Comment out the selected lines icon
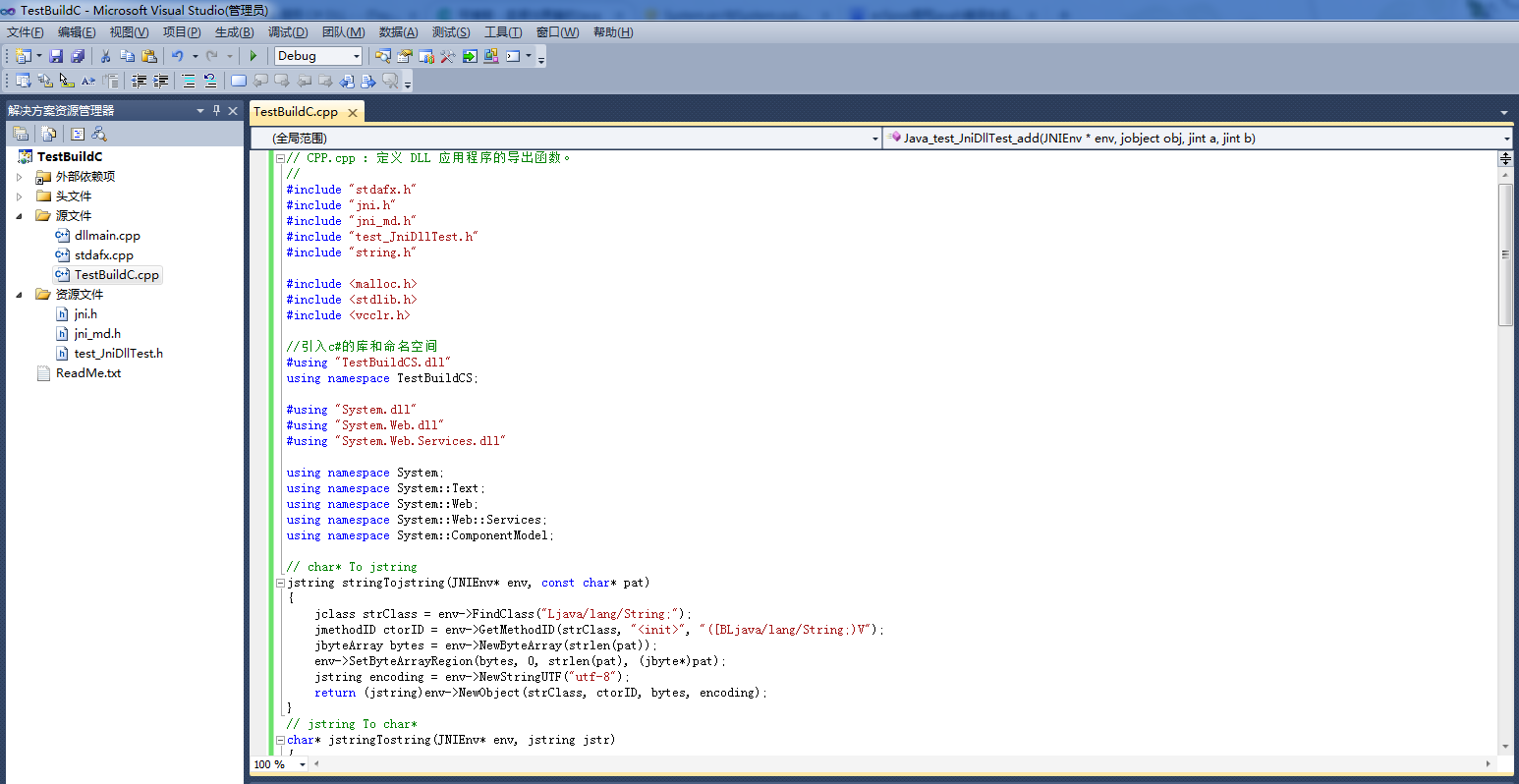 click(189, 81)
